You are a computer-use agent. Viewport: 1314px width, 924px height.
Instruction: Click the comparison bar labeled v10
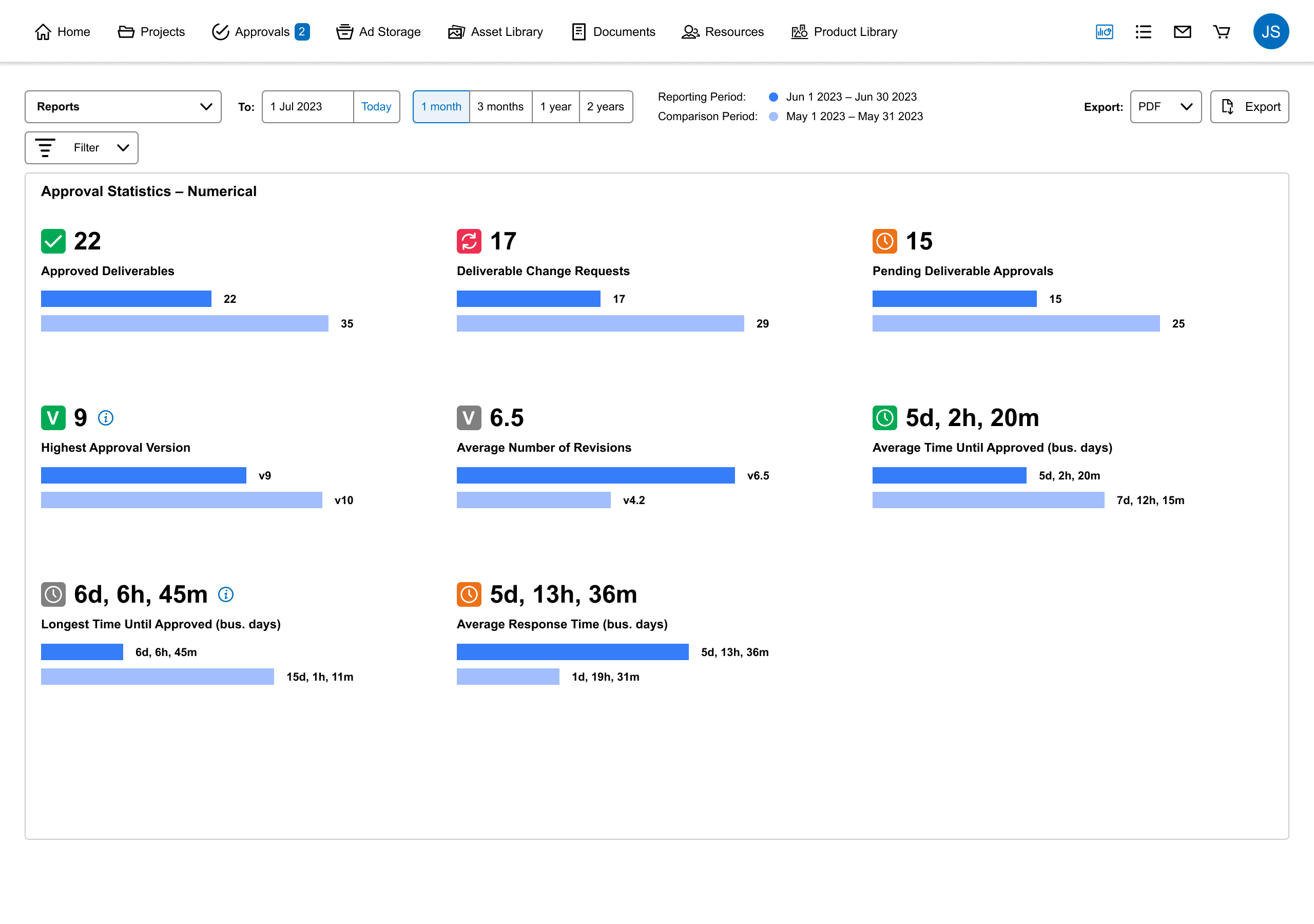[181, 500]
